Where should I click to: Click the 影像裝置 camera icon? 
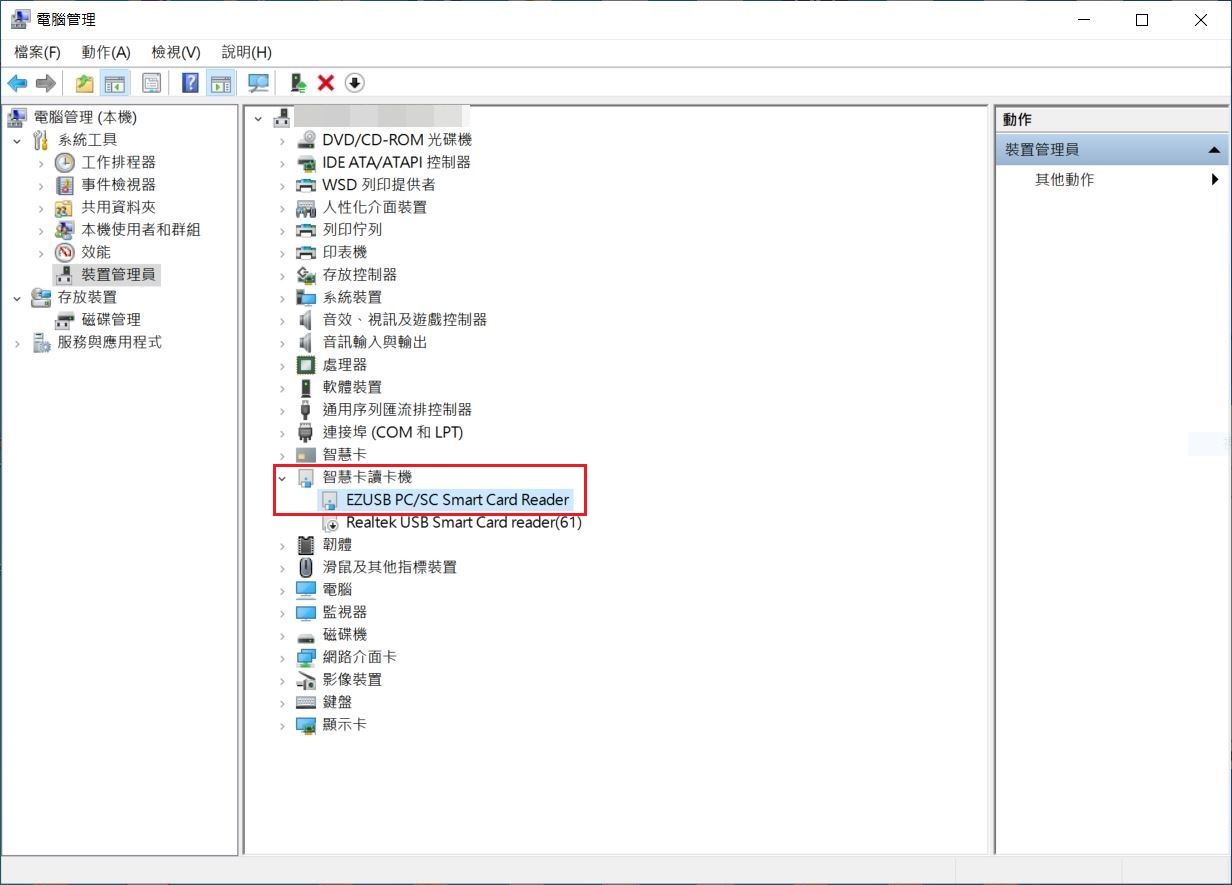(x=306, y=679)
